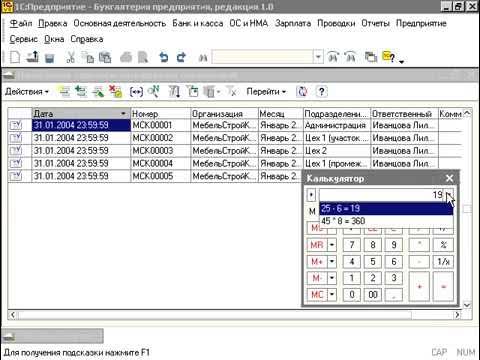The image size is (480, 360).
Task: Click cell Цех 2 in Подразделение column
Action: (x=337, y=151)
